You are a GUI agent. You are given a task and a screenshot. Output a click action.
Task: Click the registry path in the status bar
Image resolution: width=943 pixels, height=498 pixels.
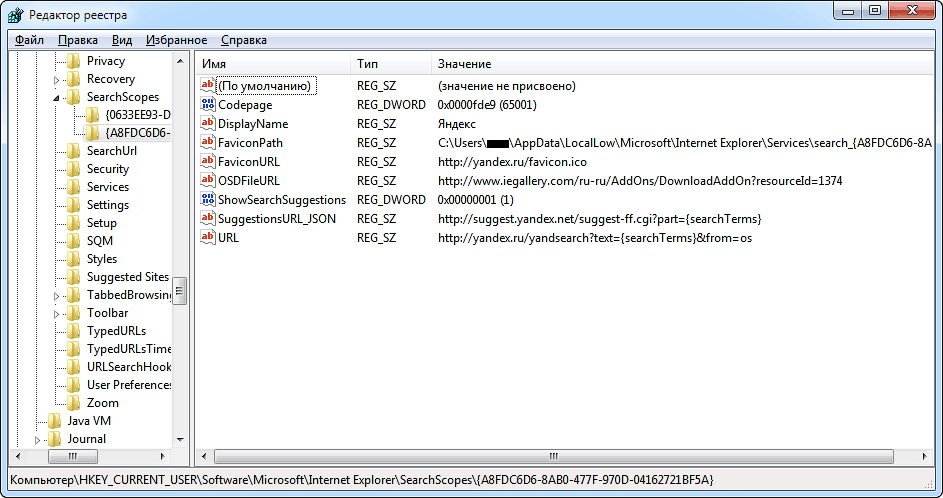point(362,480)
